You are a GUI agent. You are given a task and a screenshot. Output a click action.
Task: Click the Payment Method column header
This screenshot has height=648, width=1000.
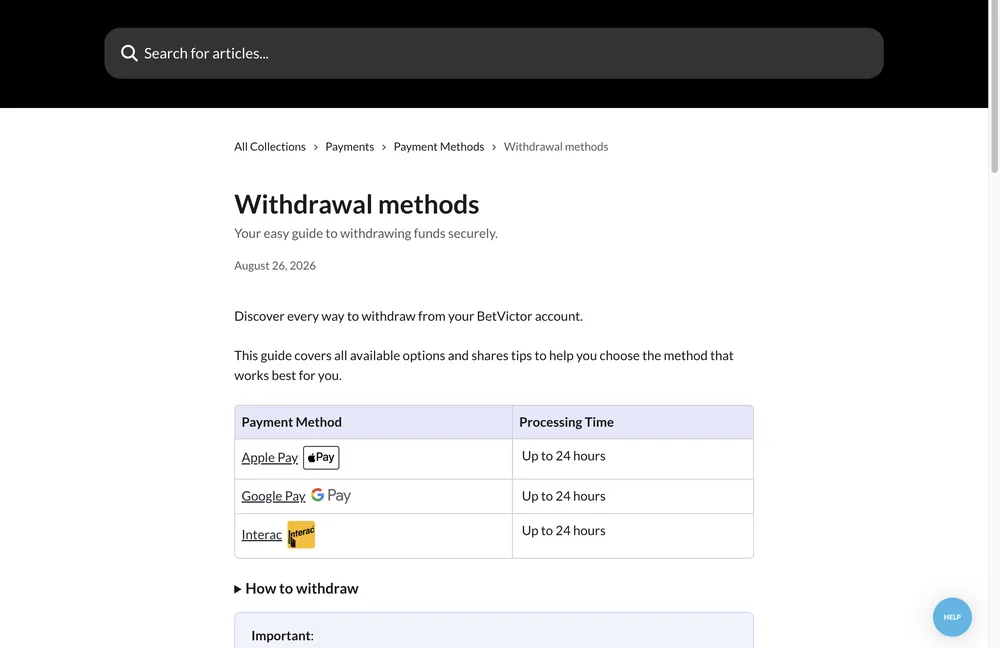(373, 422)
